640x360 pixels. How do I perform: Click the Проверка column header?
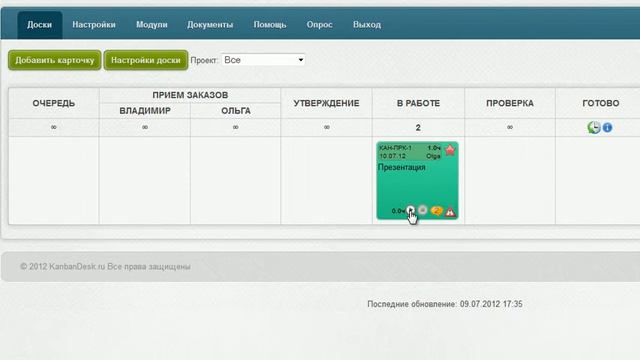pos(510,103)
